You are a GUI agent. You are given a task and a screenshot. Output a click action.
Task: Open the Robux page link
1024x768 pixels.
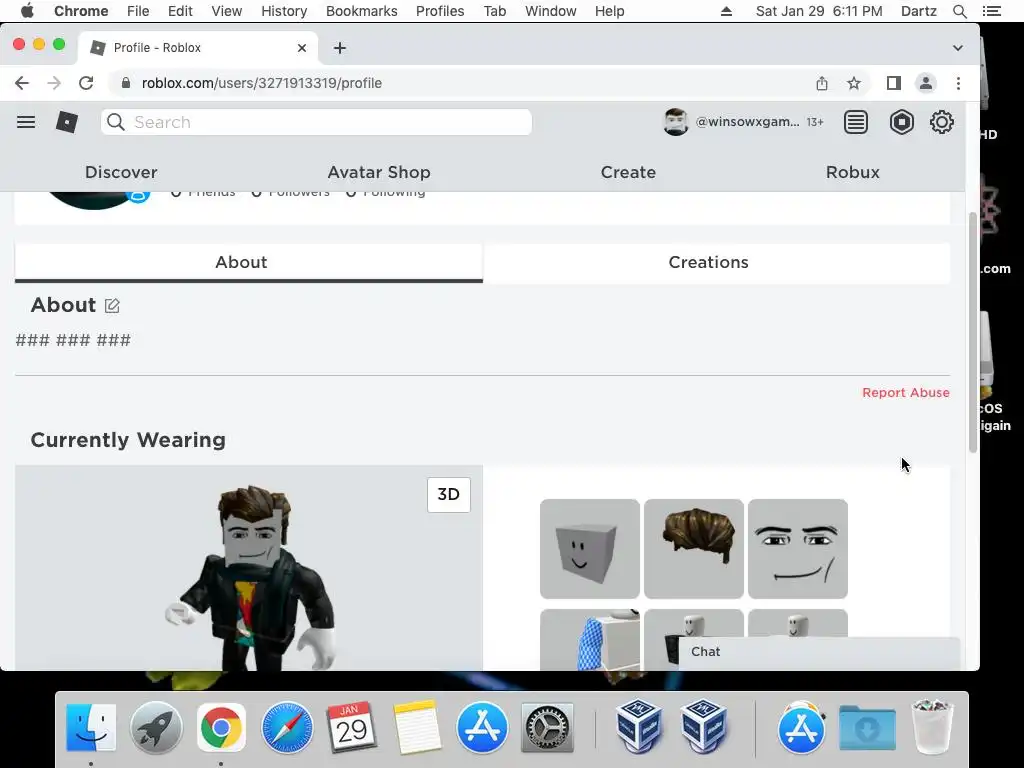tap(853, 172)
